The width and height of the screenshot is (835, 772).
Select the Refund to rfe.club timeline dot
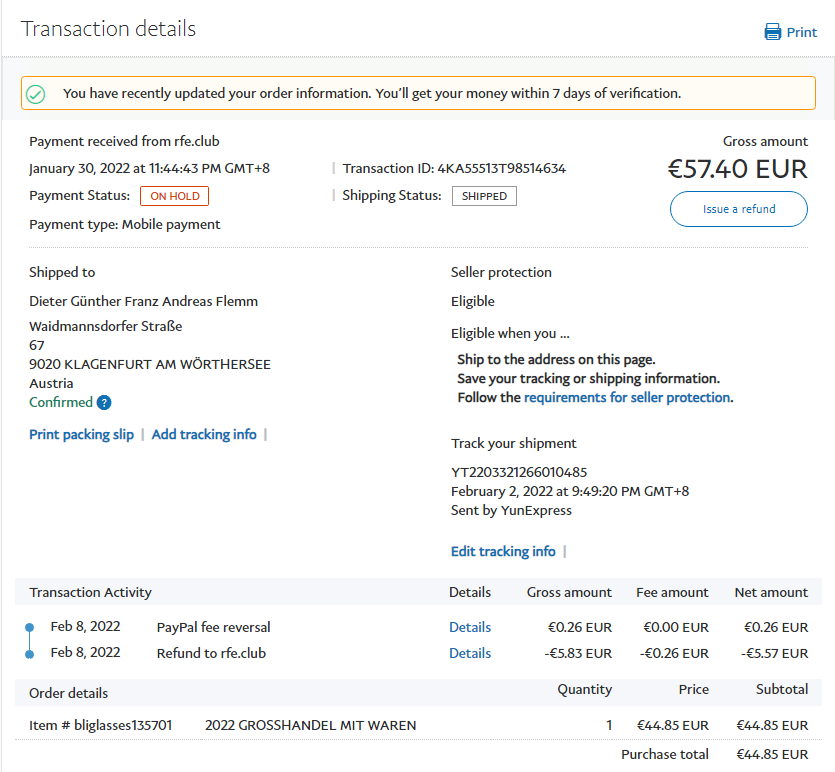tap(29, 654)
